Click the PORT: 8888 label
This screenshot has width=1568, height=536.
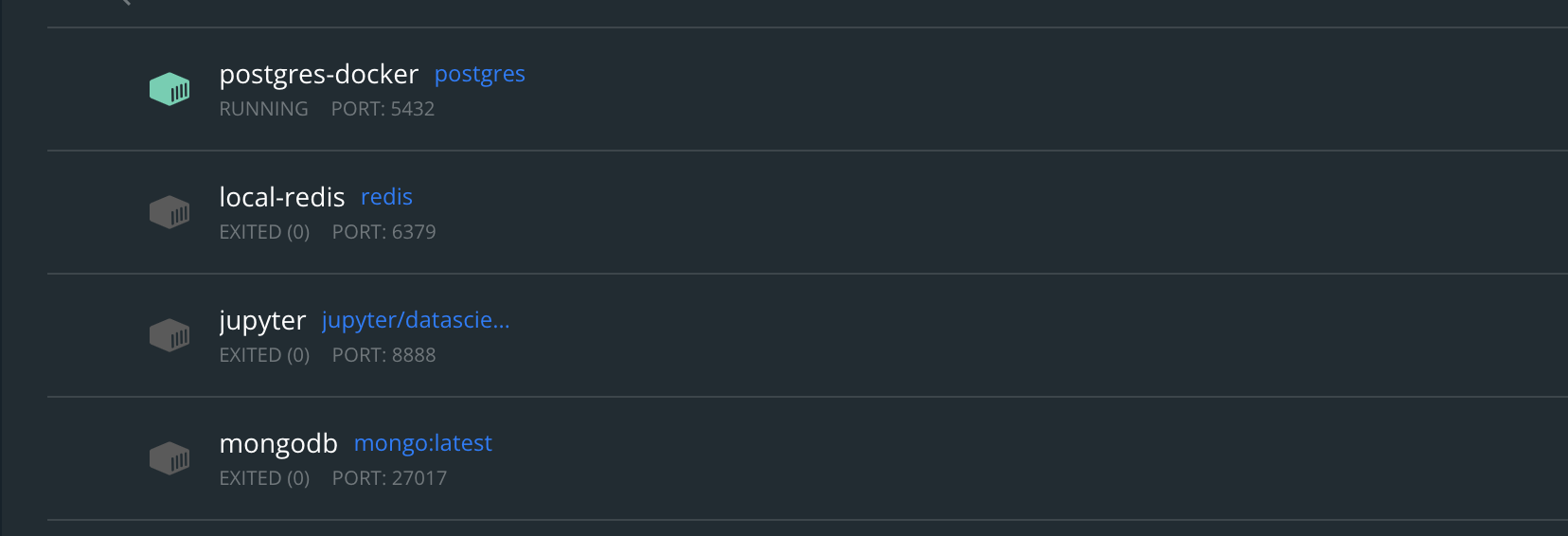383,355
